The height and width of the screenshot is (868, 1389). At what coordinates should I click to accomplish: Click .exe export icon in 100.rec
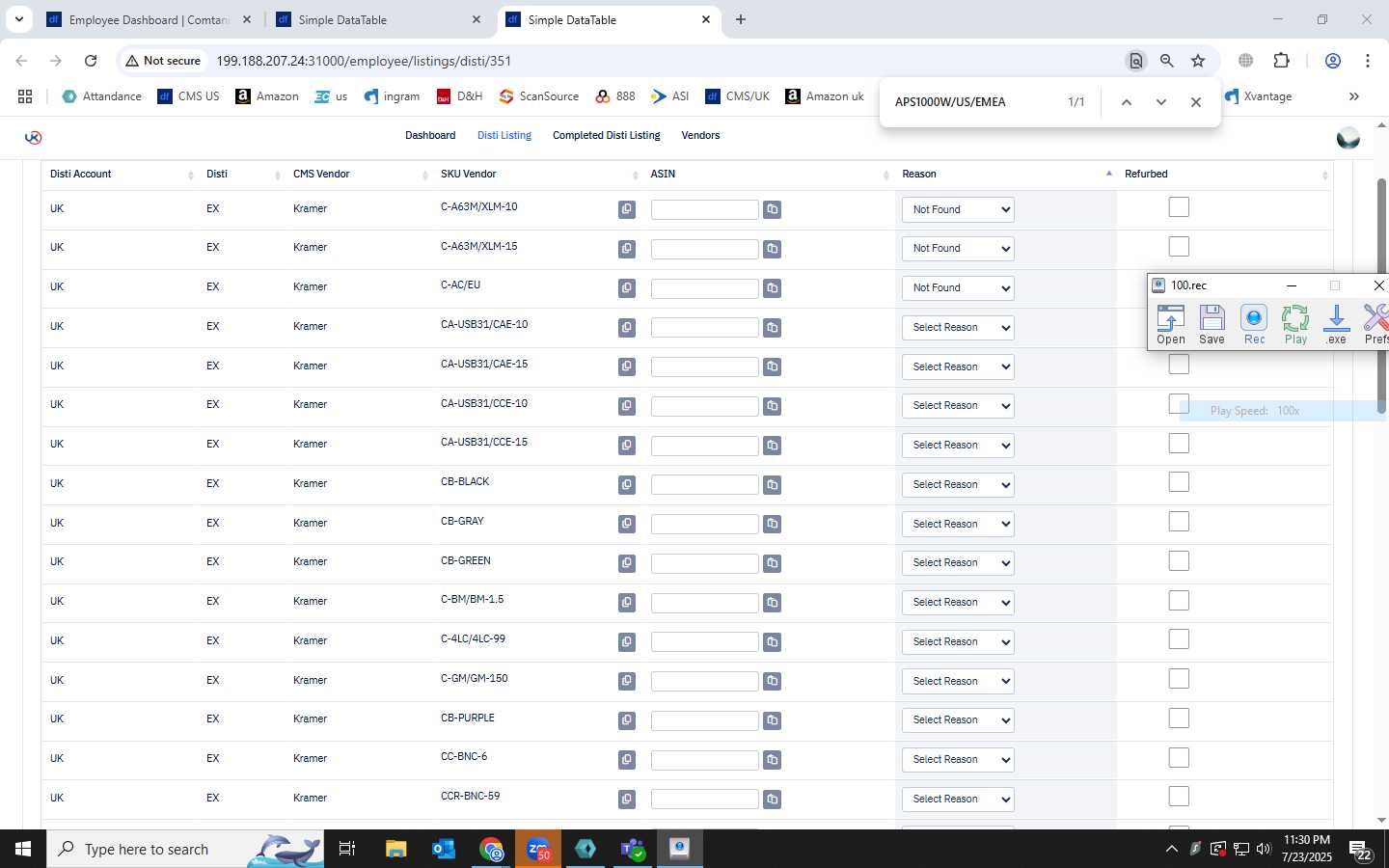tap(1336, 324)
